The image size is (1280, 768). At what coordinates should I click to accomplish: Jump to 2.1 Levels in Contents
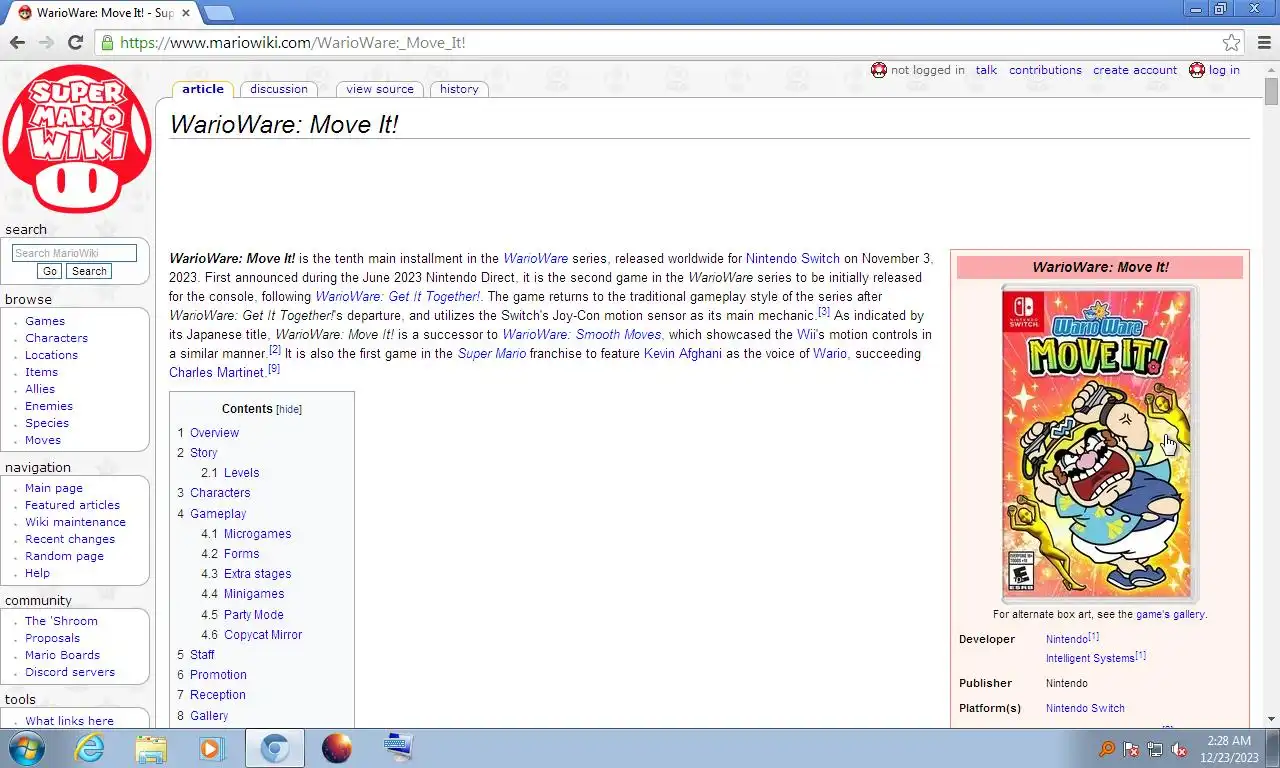click(230, 473)
